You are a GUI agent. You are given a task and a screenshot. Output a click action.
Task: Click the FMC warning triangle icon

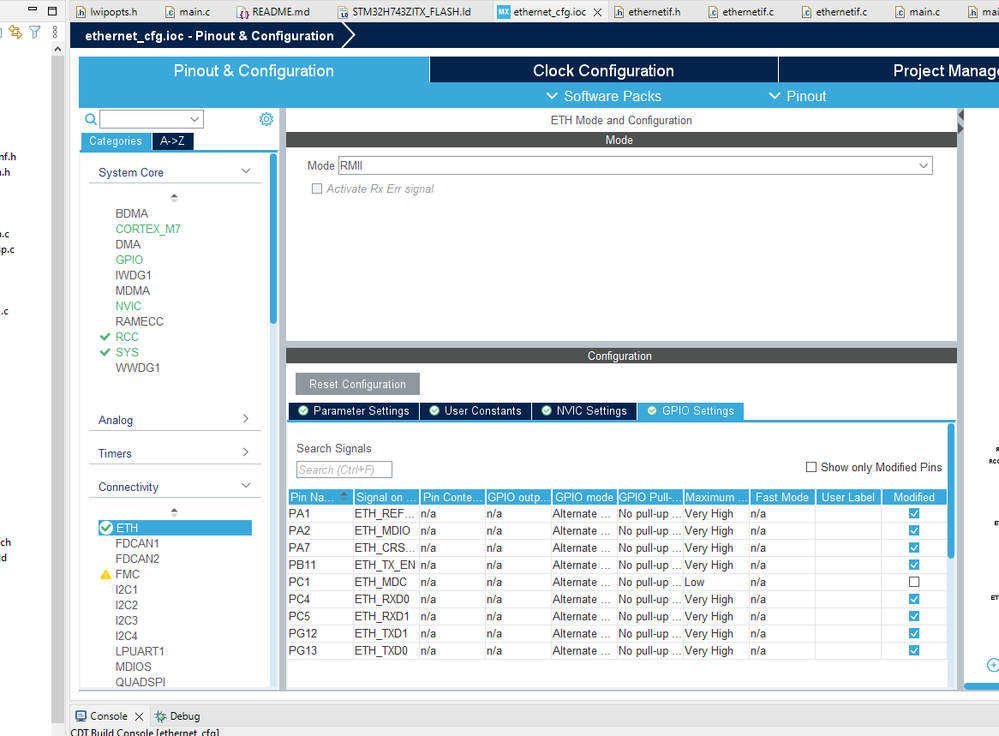[x=106, y=575]
